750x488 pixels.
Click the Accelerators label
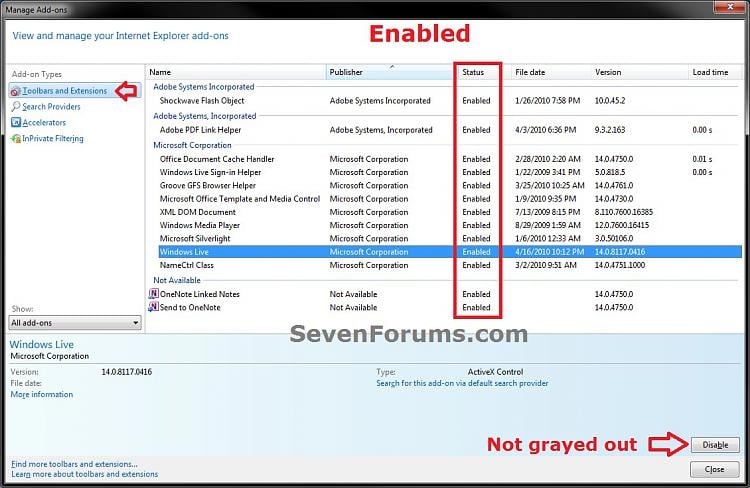(44, 122)
